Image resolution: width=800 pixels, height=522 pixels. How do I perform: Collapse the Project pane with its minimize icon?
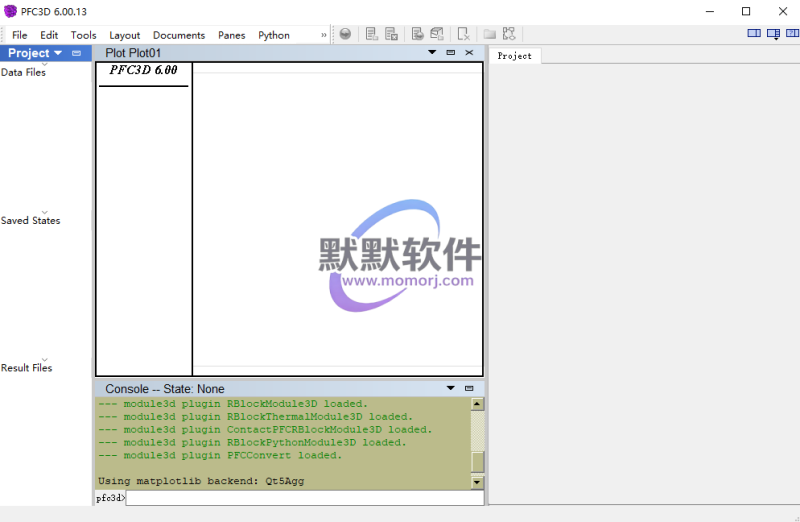click(77, 53)
